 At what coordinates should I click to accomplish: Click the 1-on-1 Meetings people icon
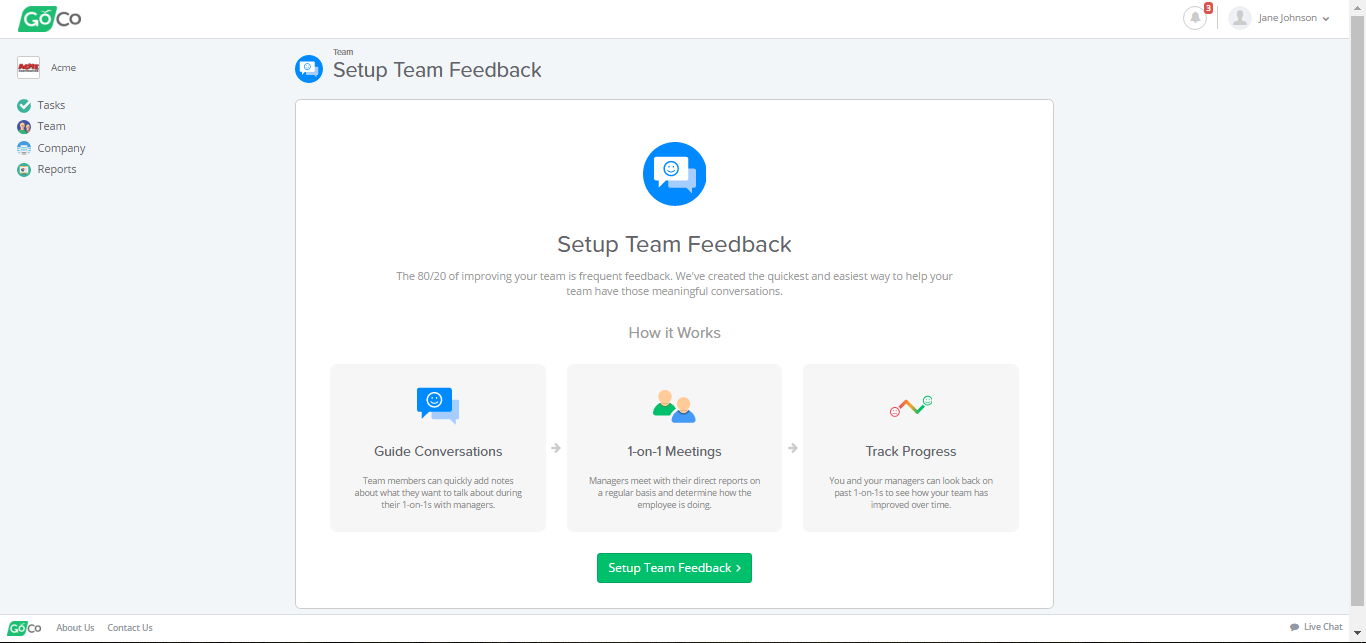674,405
